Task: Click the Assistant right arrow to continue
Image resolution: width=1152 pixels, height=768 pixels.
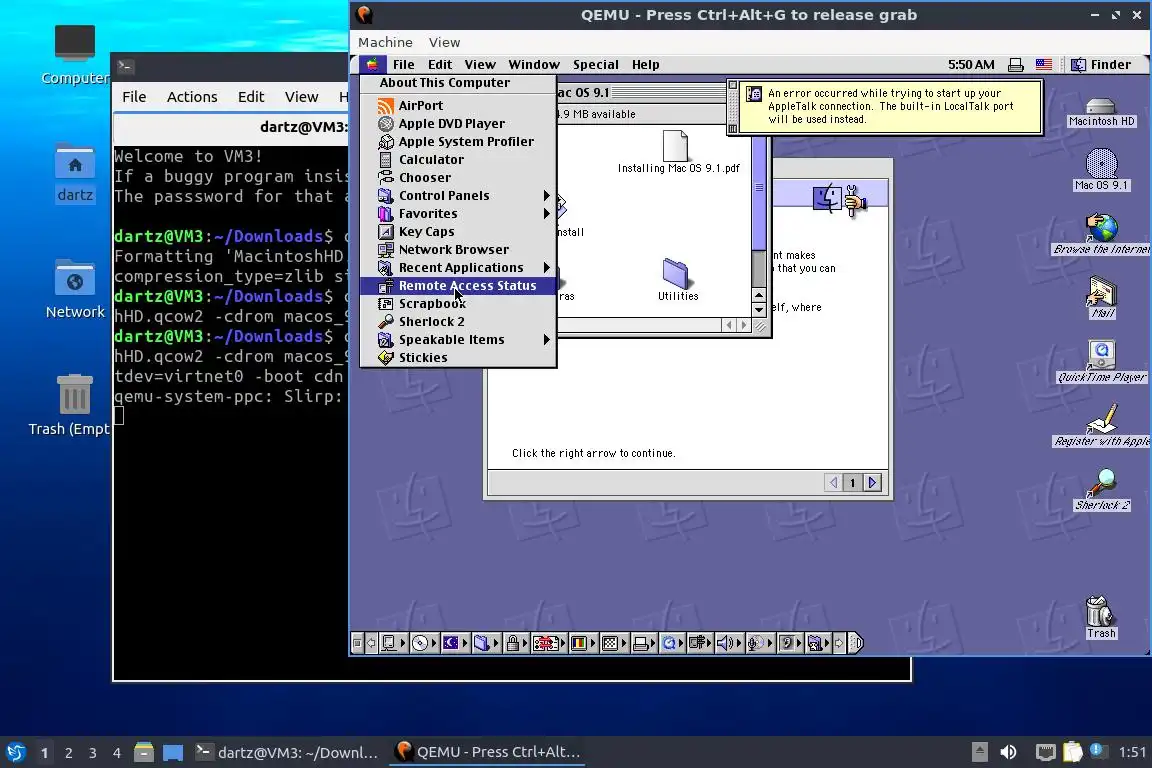Action: pos(873,483)
